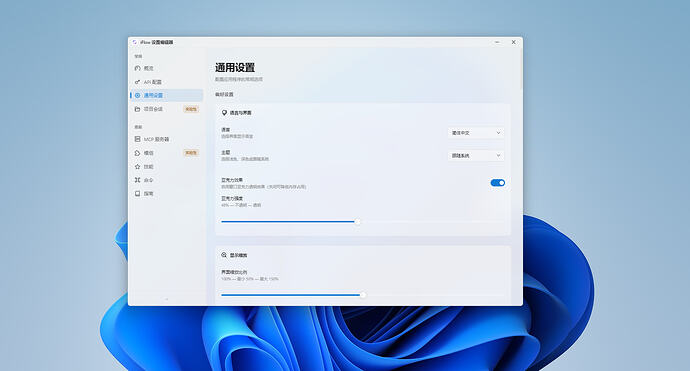Select 通用设置 in the sidebar
The height and width of the screenshot is (371, 690).
[x=167, y=95]
